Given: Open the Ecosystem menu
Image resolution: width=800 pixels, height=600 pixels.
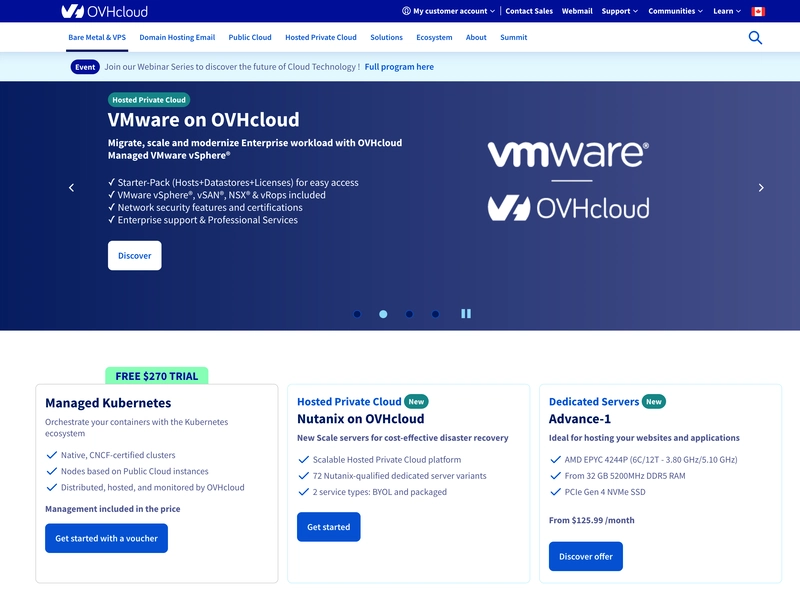Looking at the screenshot, I should click(x=434, y=37).
